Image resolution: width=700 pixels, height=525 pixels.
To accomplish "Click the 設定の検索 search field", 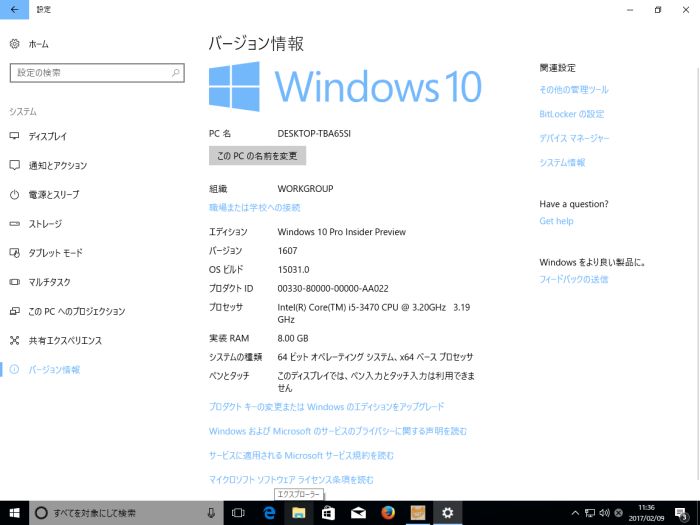I will point(97,73).
